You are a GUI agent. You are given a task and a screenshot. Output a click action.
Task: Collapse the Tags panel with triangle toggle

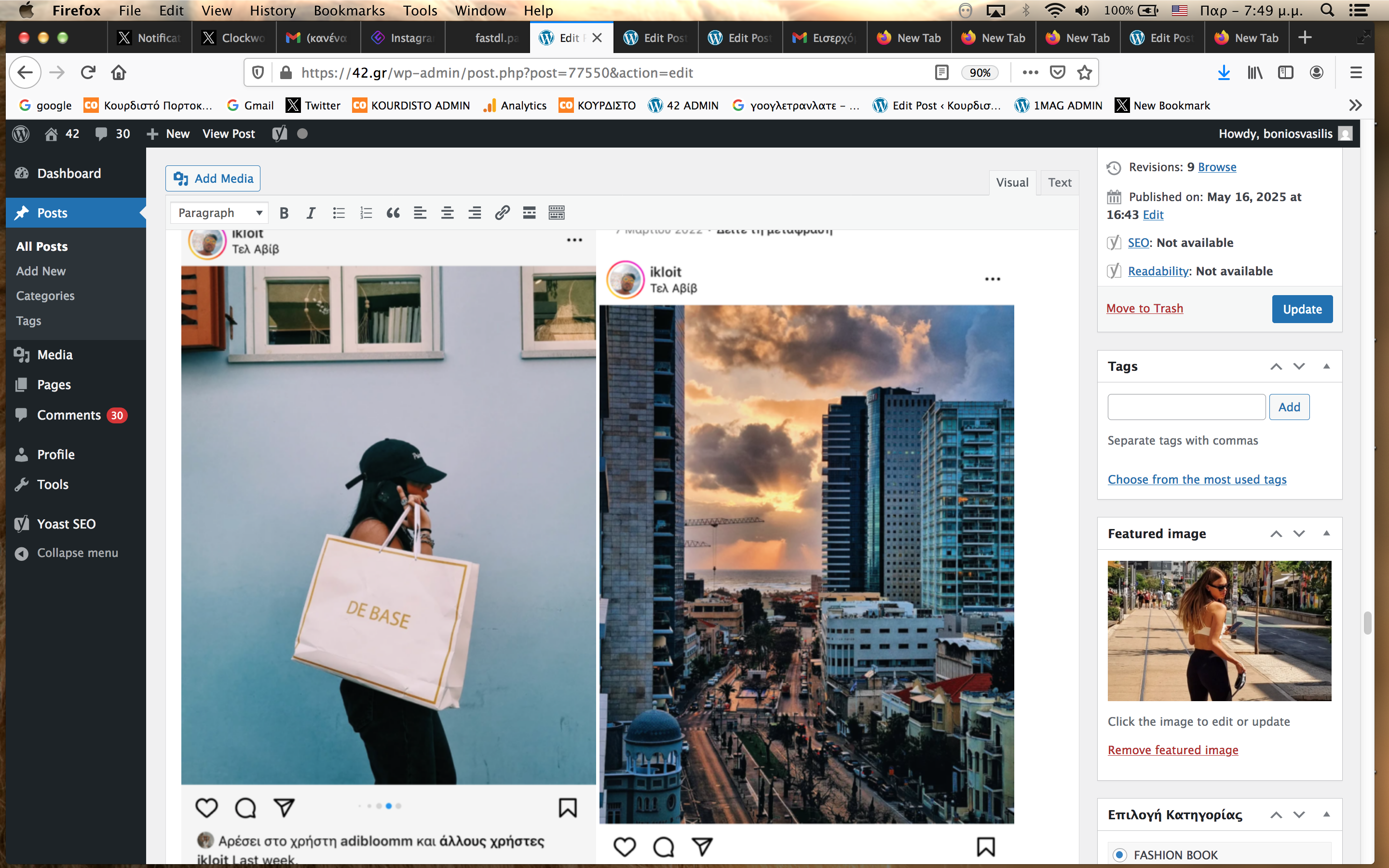[1326, 366]
